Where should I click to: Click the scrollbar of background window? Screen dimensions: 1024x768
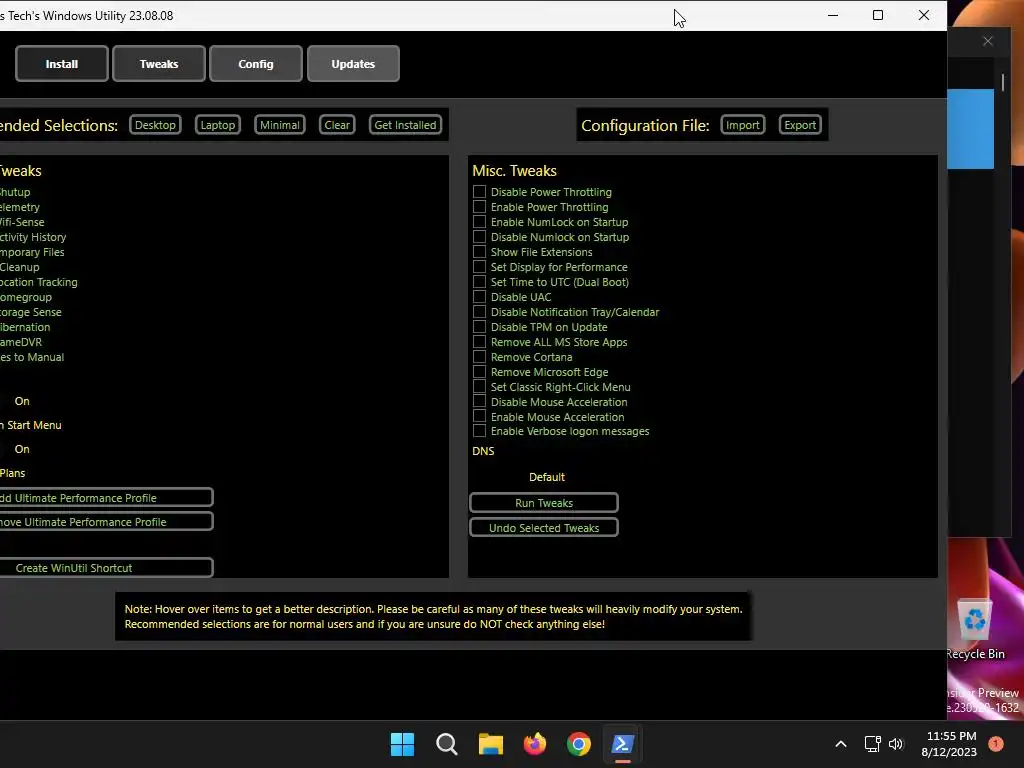click(1003, 83)
